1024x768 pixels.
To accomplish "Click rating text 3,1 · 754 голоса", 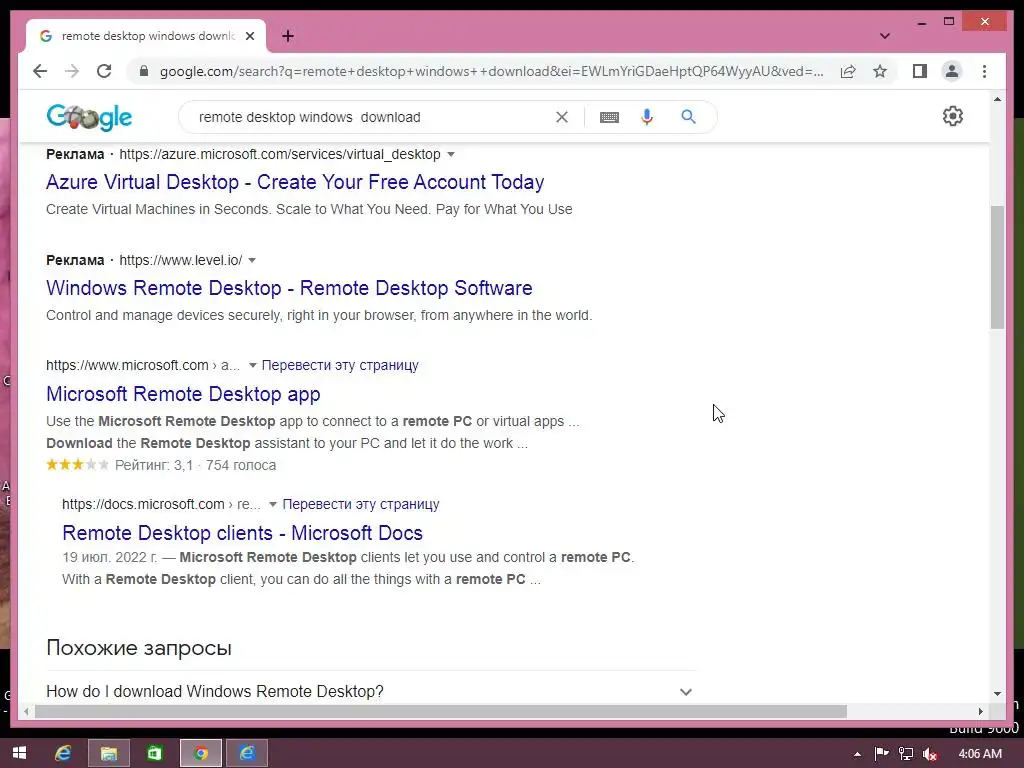I will tap(195, 466).
